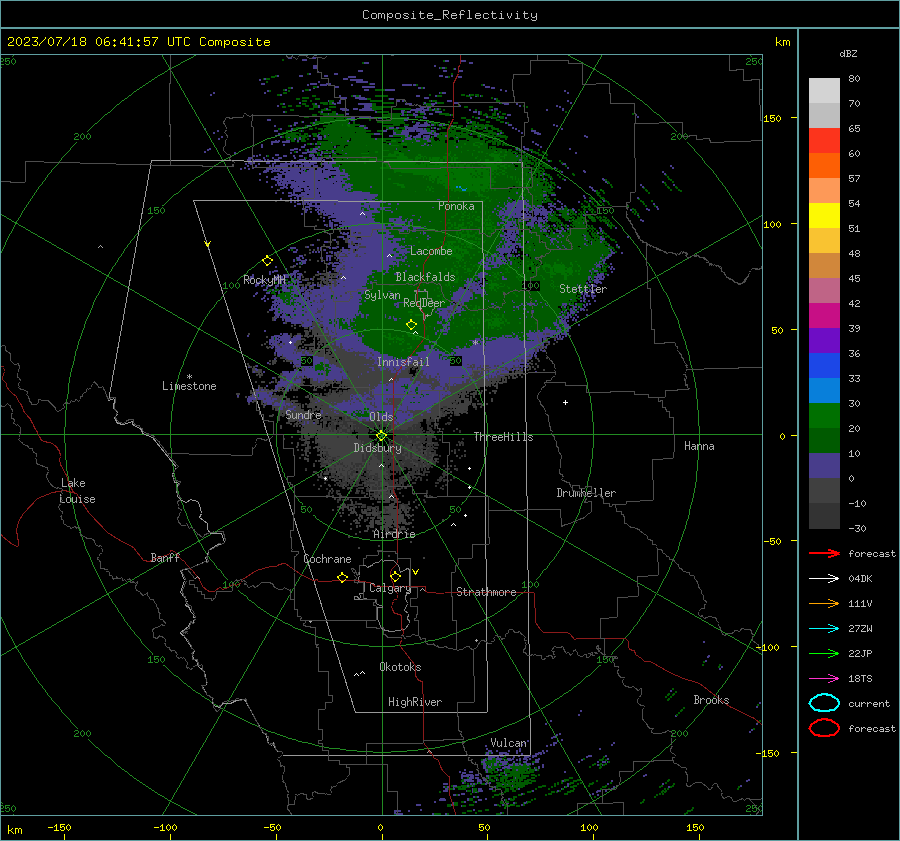Click the green 22JP arrow icon

click(x=824, y=653)
